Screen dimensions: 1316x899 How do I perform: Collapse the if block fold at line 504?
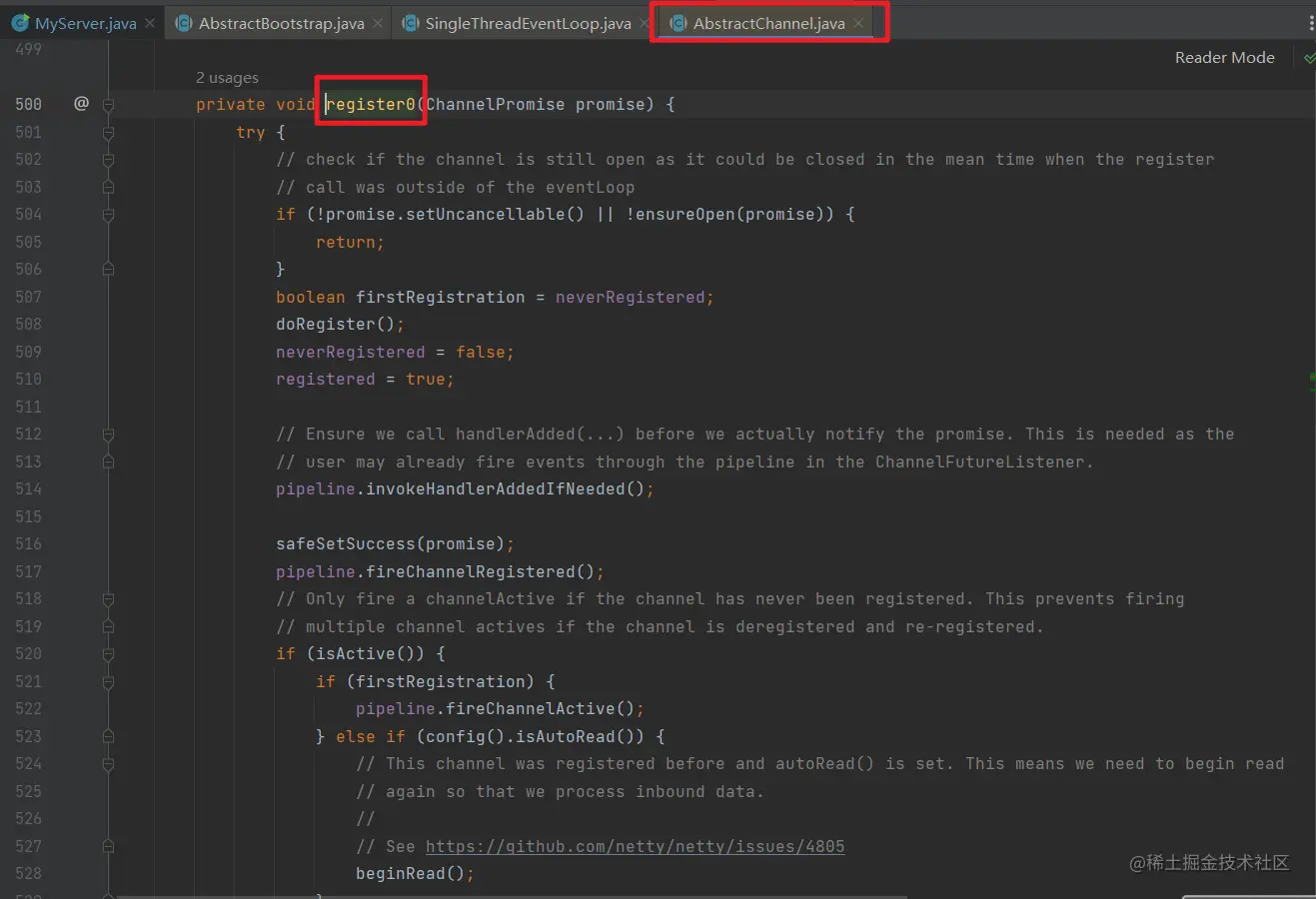[108, 214]
